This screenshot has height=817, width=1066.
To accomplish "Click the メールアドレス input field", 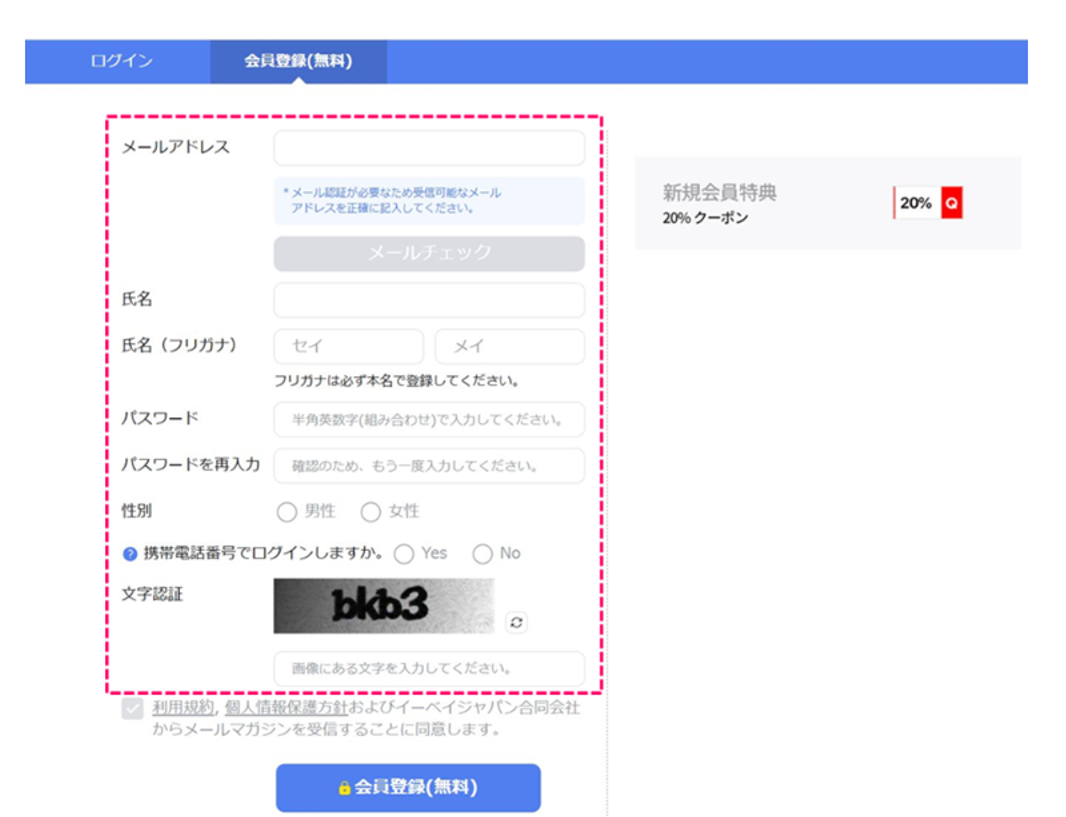I will tap(428, 146).
